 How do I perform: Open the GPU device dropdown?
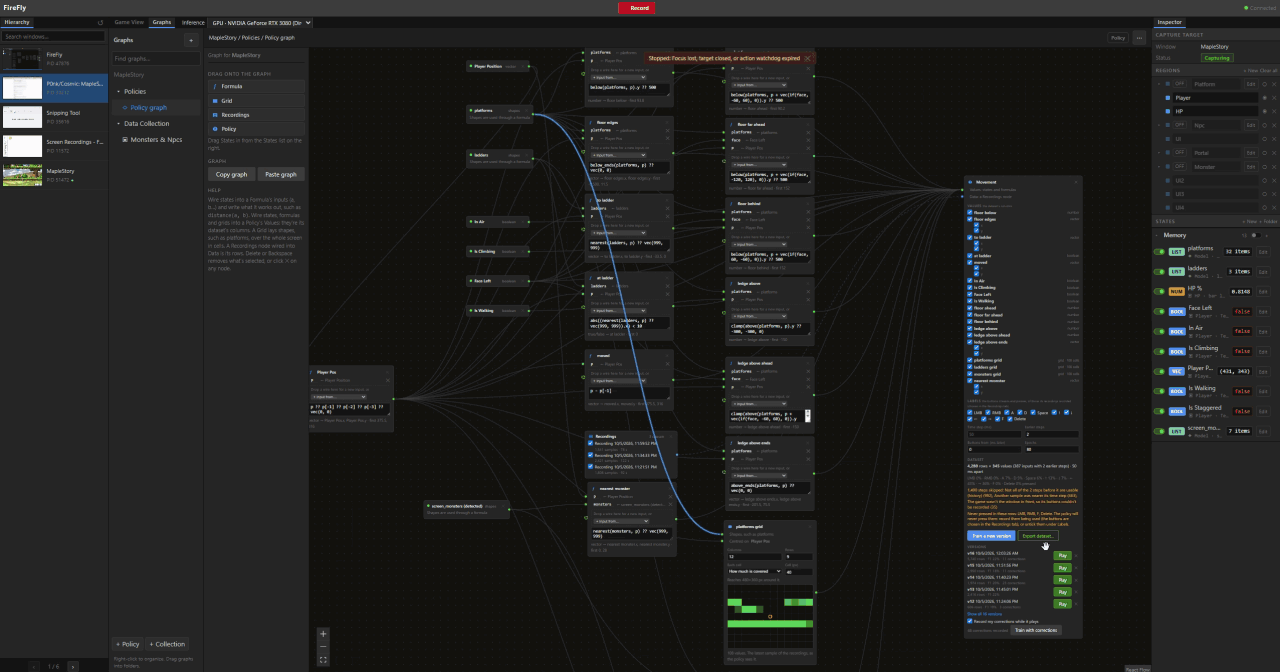pos(262,22)
